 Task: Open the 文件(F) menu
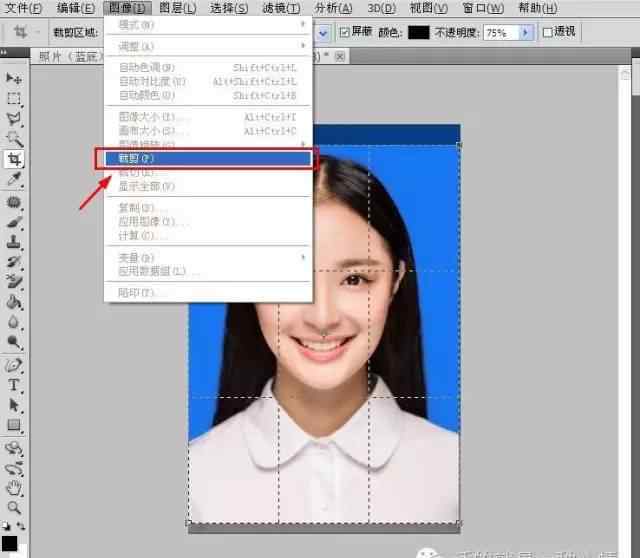(x=24, y=8)
